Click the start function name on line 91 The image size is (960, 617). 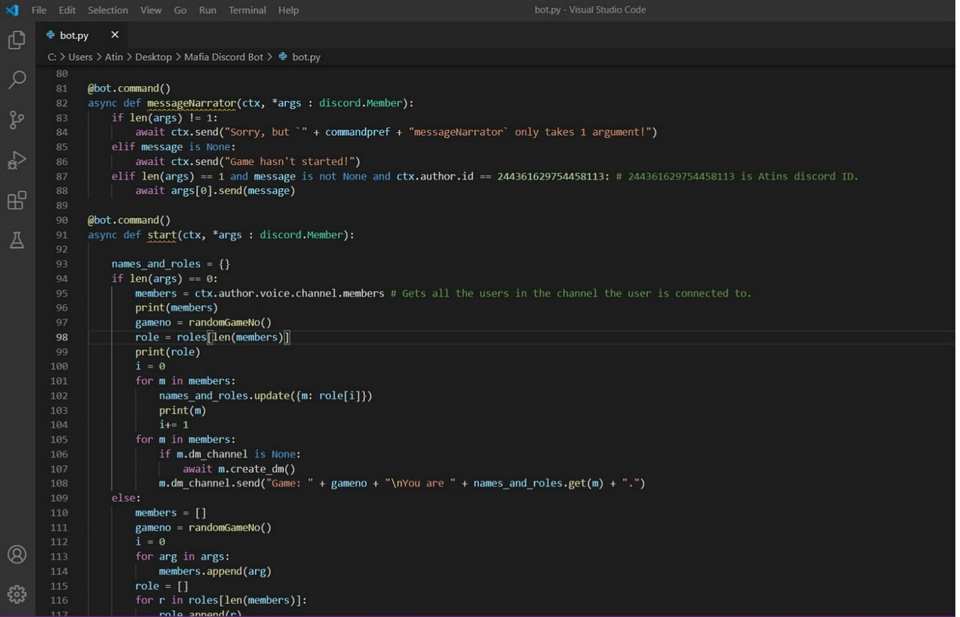tap(162, 234)
